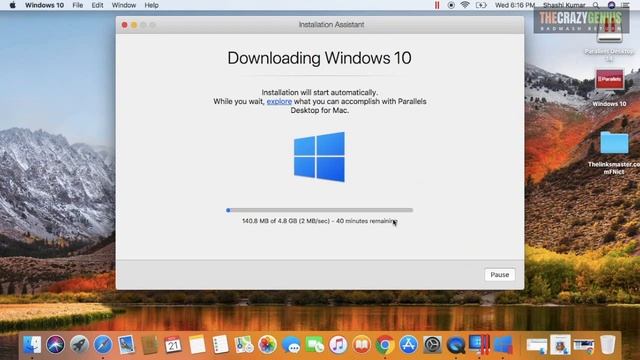Click the Wed 6:16 PM clock
The image size is (640, 360).
515,5
